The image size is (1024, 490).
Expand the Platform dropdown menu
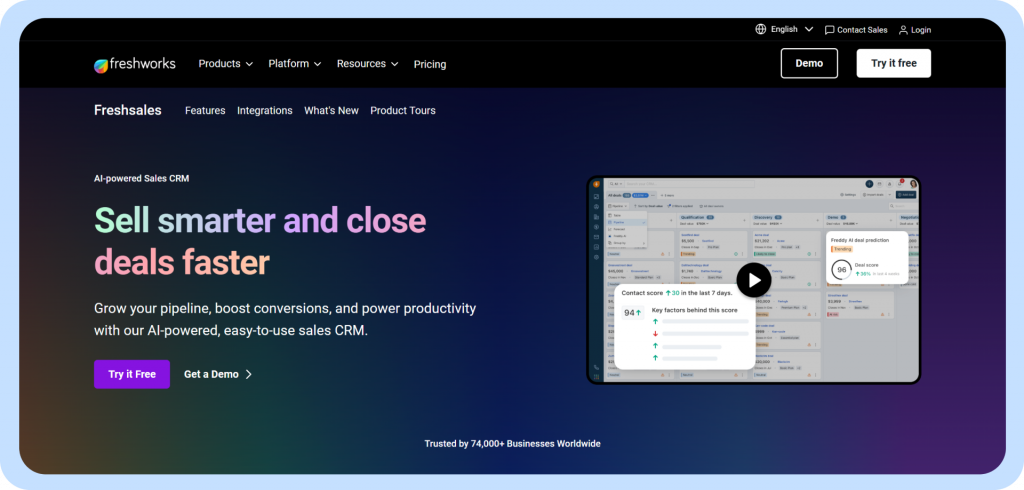coord(294,64)
